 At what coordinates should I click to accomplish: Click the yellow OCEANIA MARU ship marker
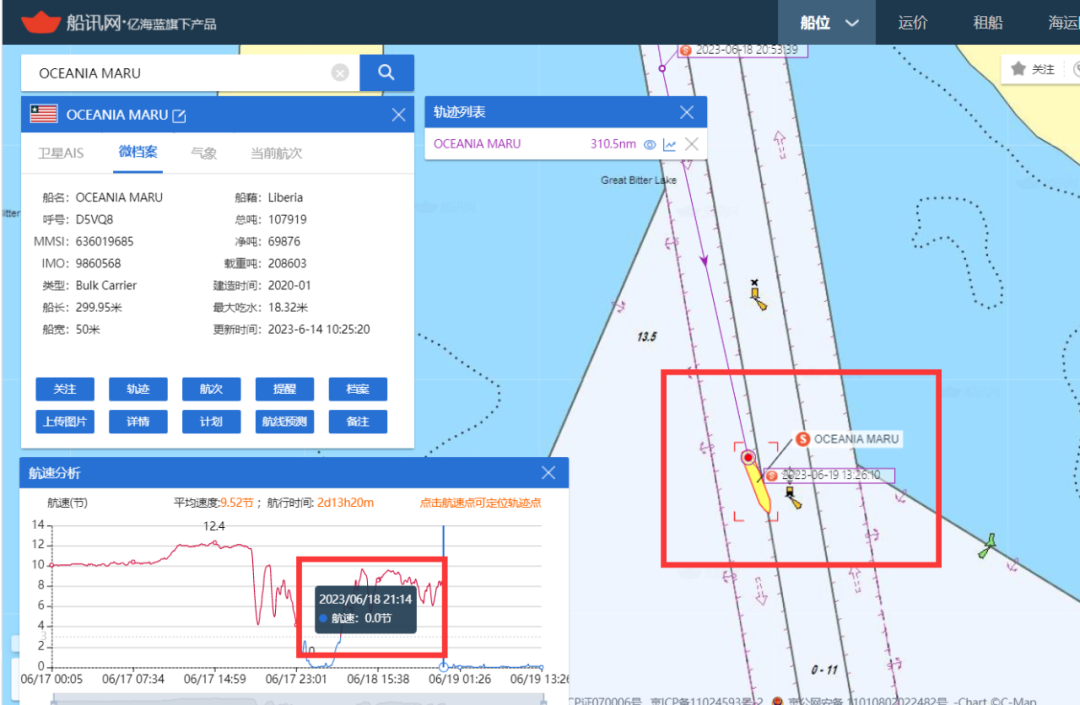click(x=759, y=486)
